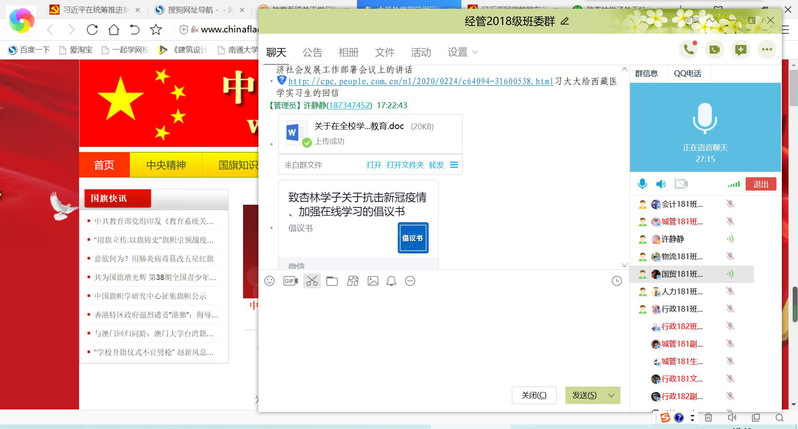
Task: Open the GIF sticker button
Action: point(291,281)
